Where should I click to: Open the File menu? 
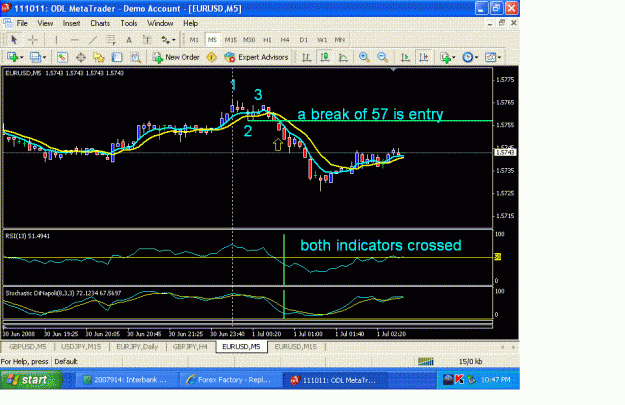coord(22,24)
